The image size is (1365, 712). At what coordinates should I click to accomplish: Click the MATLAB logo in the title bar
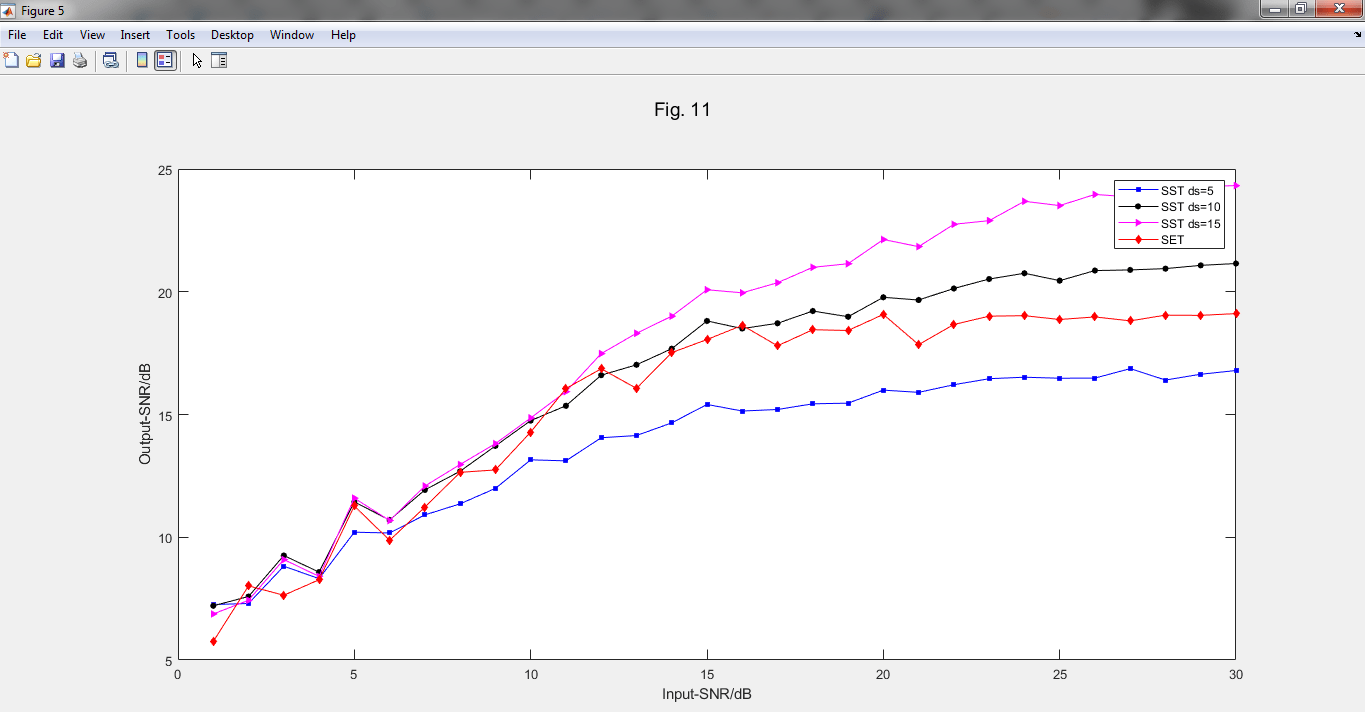tap(9, 9)
